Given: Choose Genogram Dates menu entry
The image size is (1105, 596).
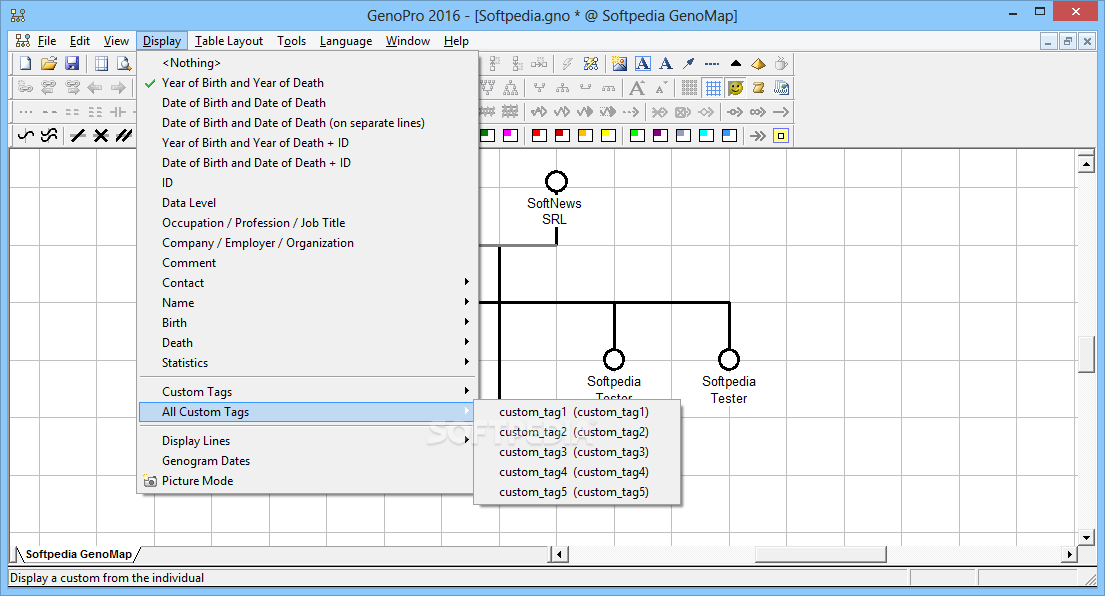Looking at the screenshot, I should pyautogui.click(x=308, y=461).
